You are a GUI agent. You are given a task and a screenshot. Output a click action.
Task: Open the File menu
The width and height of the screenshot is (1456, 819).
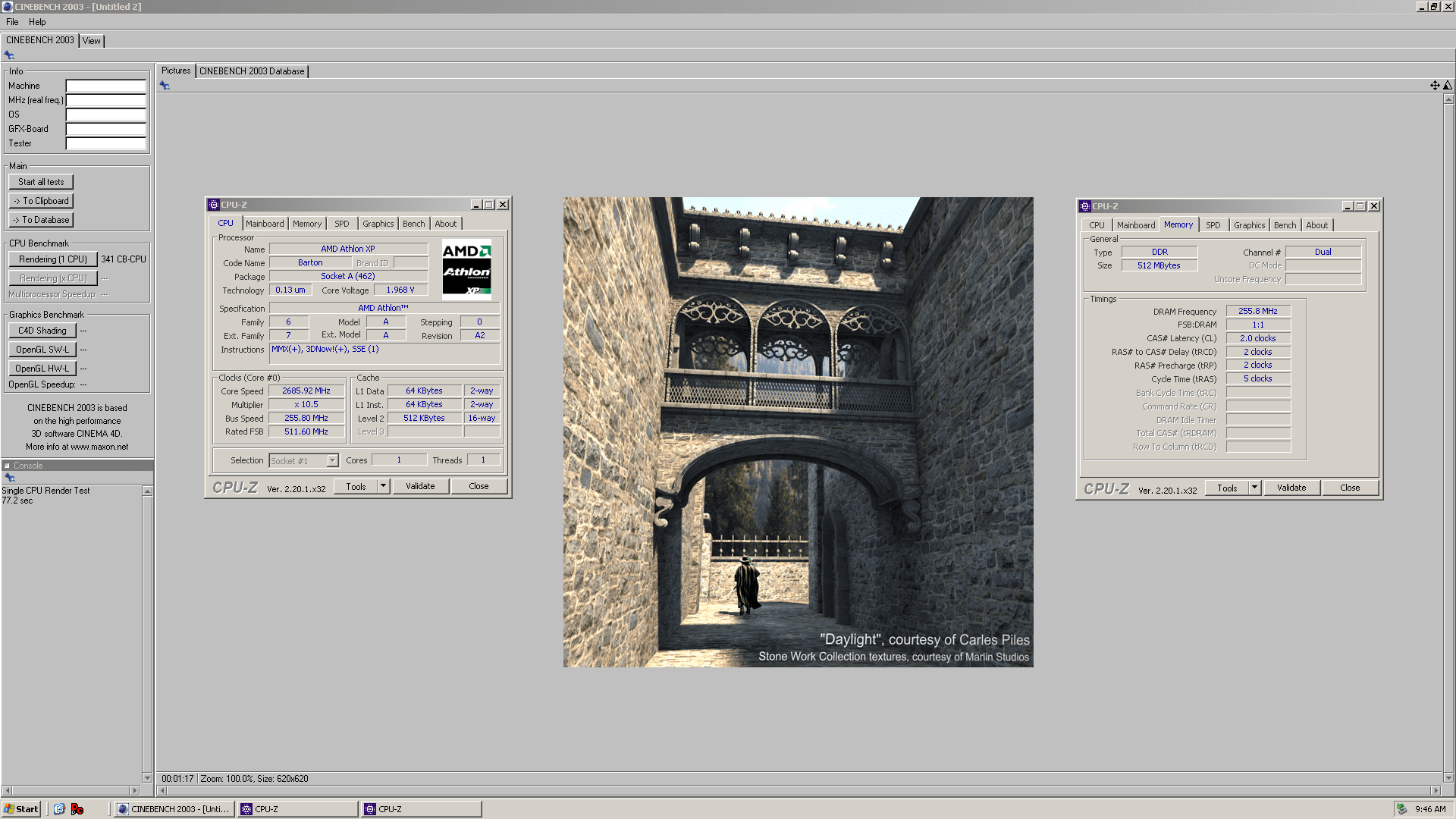click(x=12, y=22)
